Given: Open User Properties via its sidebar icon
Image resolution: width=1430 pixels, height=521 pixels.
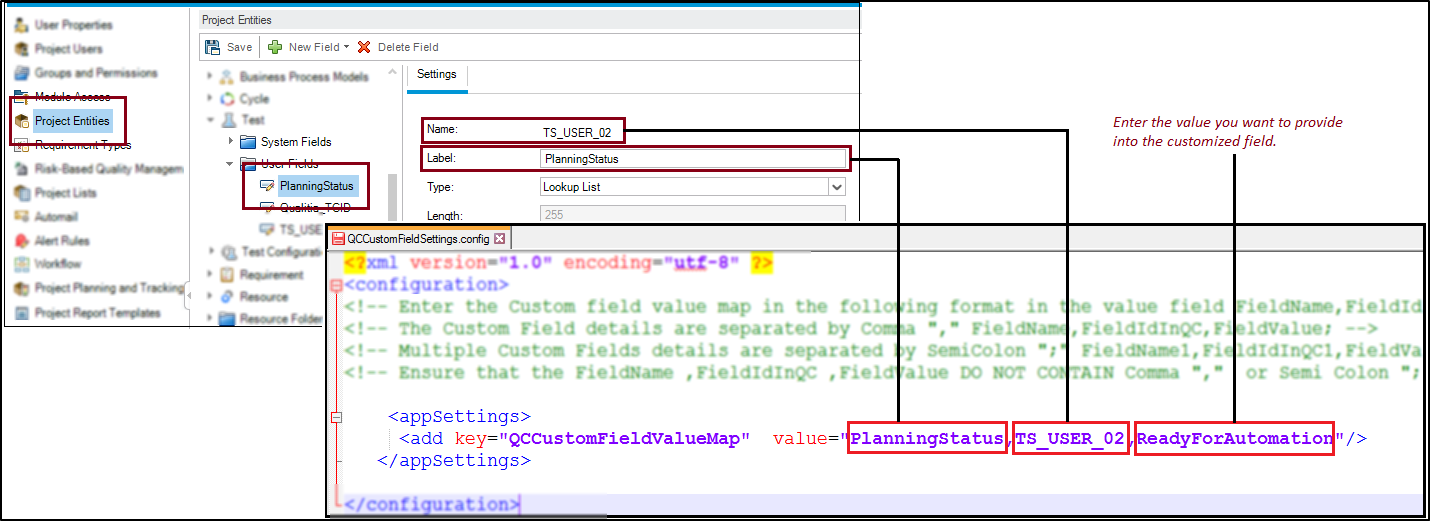Looking at the screenshot, I should [20, 25].
